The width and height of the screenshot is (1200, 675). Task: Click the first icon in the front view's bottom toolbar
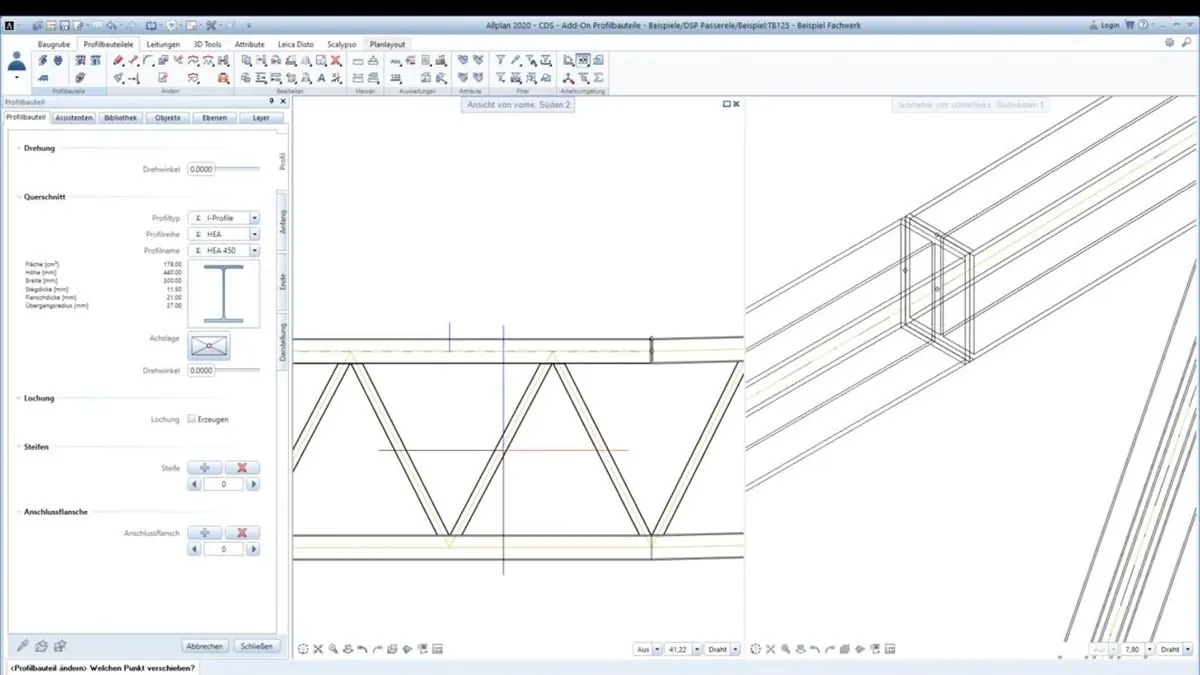click(x=303, y=649)
